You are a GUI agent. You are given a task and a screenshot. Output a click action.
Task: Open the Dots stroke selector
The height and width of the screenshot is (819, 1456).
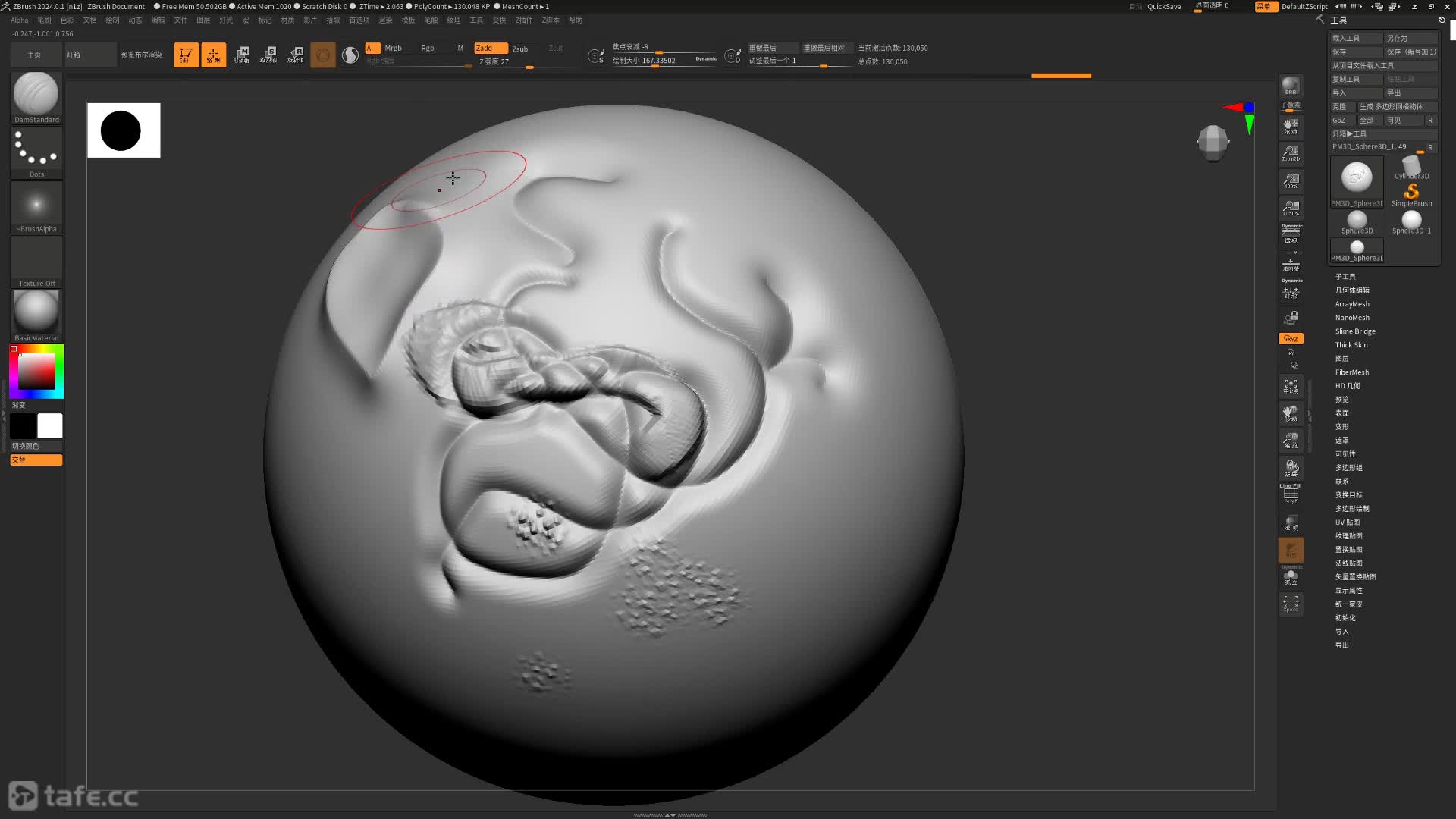click(x=36, y=149)
